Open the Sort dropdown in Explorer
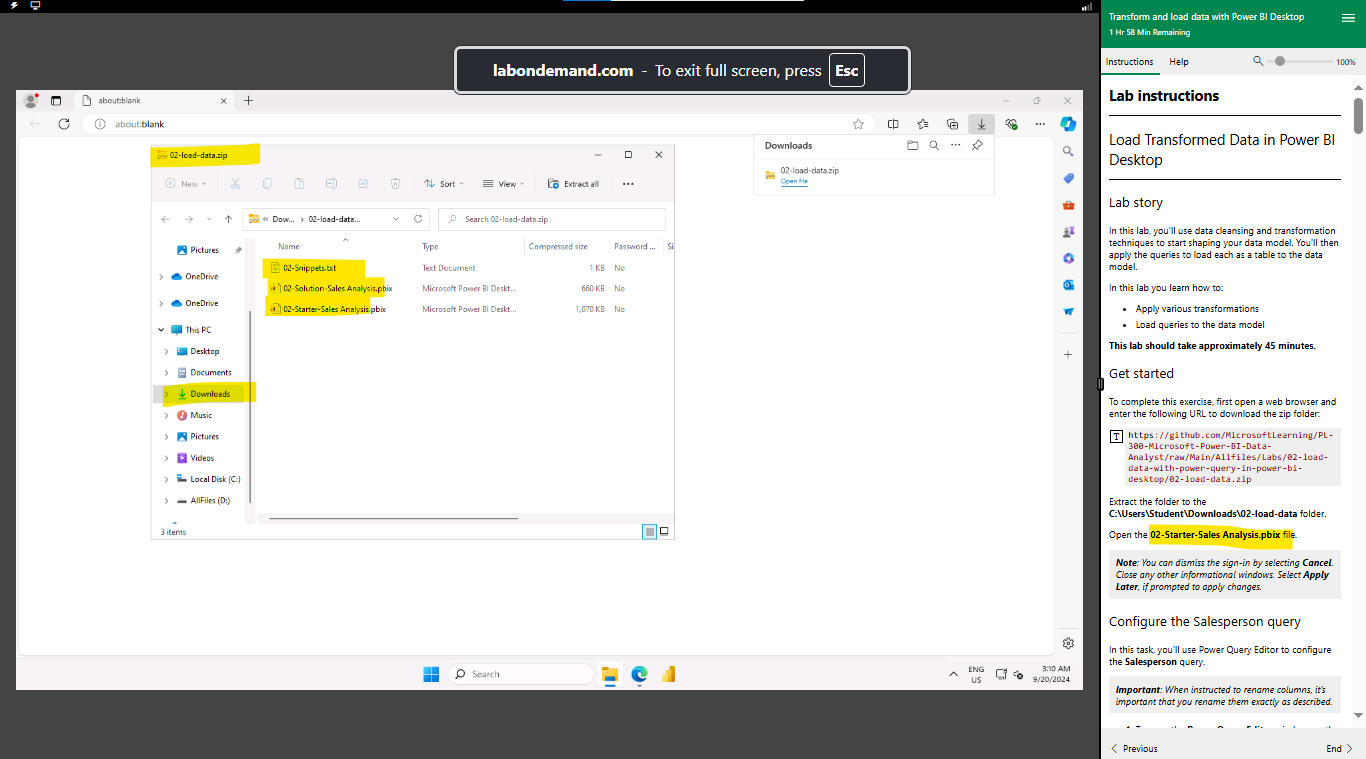This screenshot has width=1366, height=759. (x=443, y=184)
